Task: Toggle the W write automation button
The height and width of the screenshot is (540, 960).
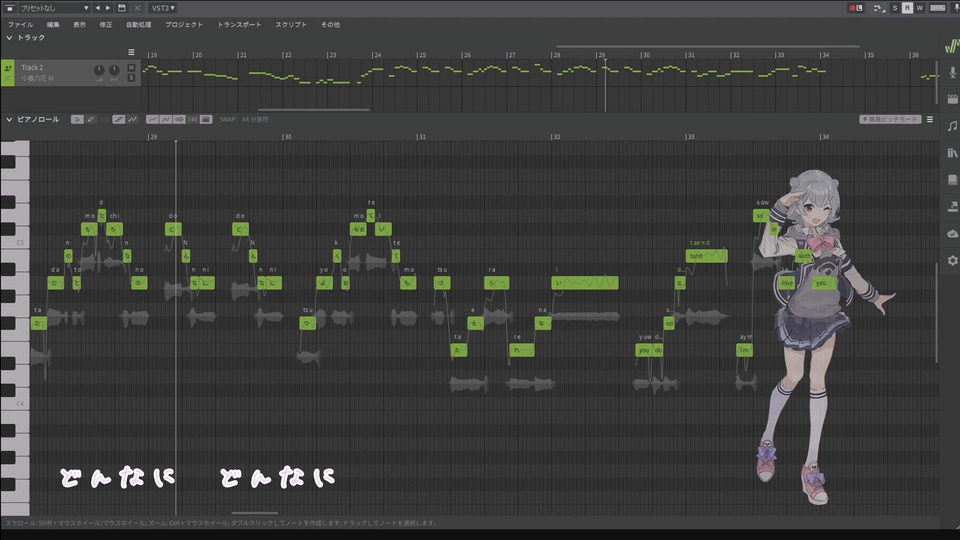Action: click(x=919, y=8)
